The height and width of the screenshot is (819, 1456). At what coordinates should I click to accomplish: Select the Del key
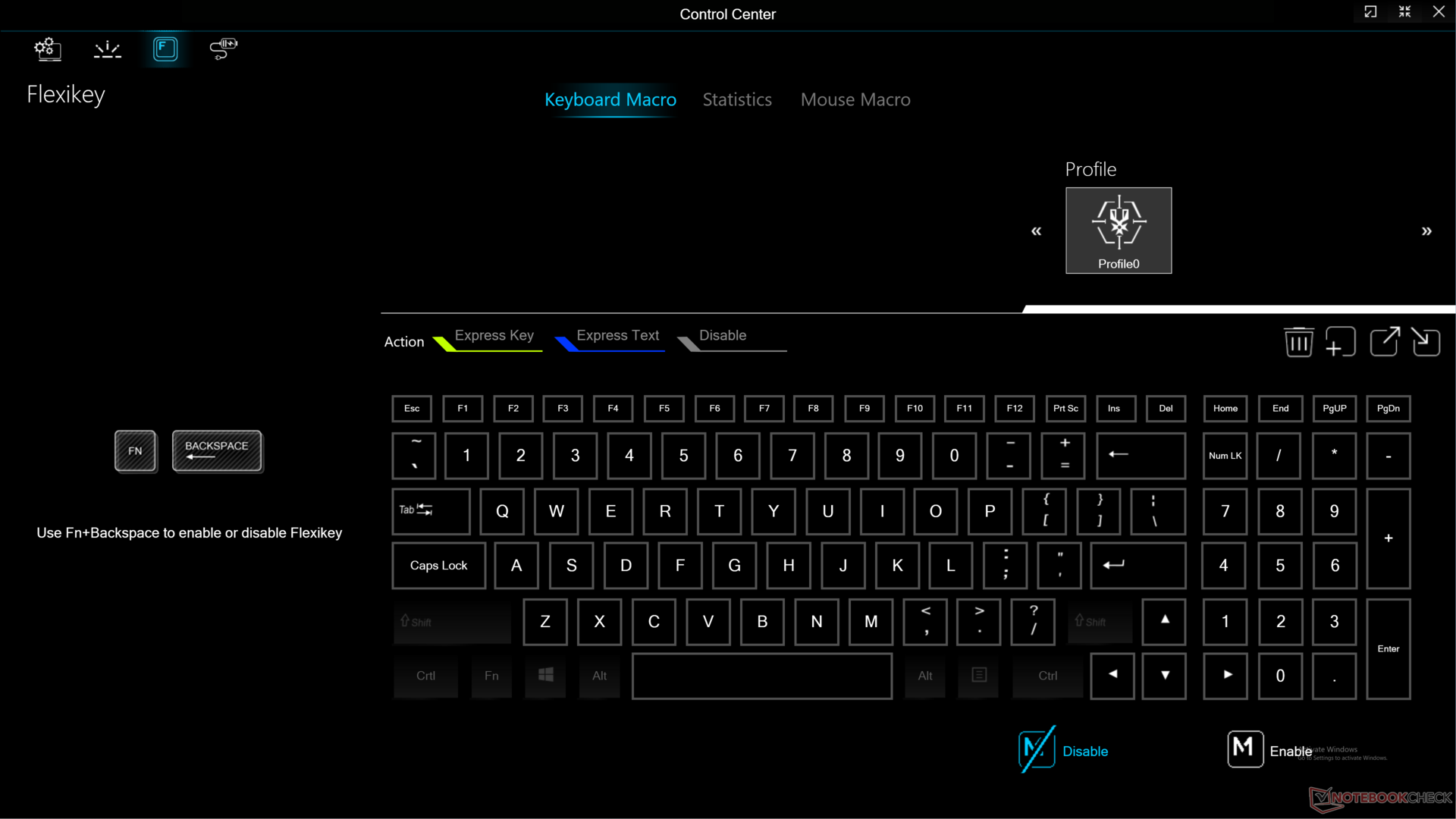(1166, 409)
